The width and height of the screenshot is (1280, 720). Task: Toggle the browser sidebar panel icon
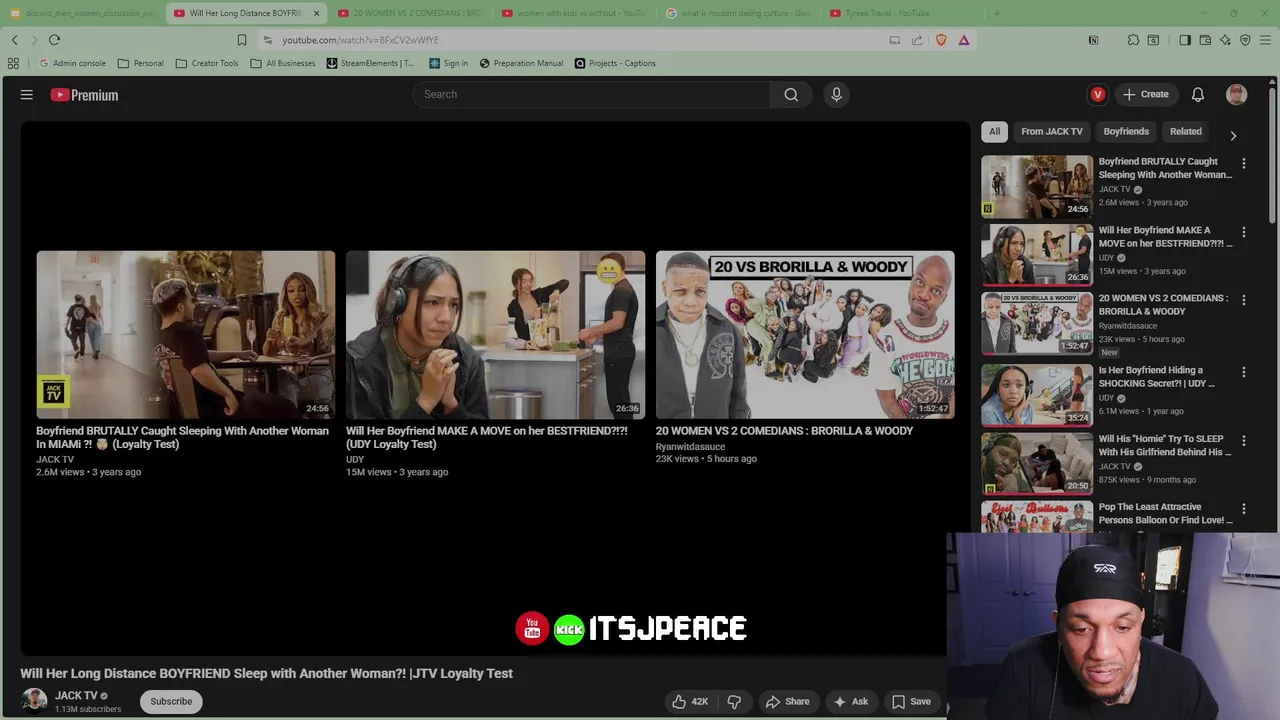[x=1185, y=40]
